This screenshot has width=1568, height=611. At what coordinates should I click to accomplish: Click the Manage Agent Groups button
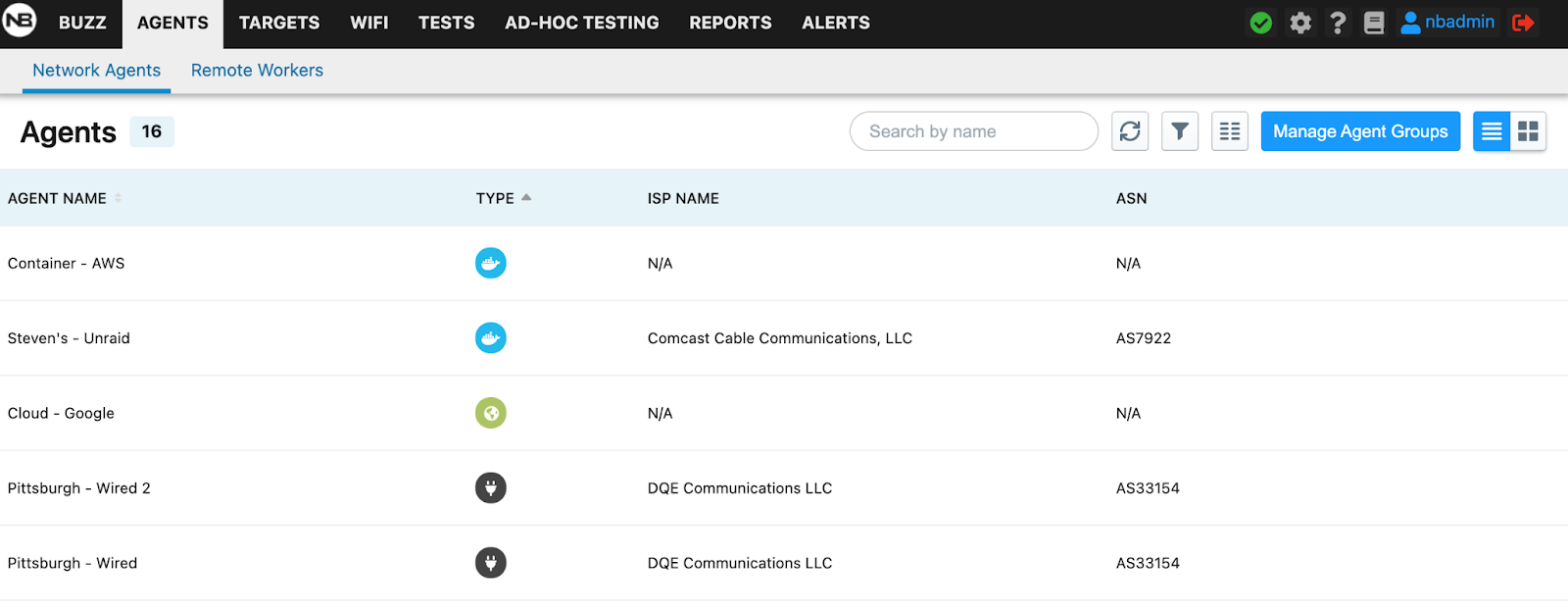1360,131
